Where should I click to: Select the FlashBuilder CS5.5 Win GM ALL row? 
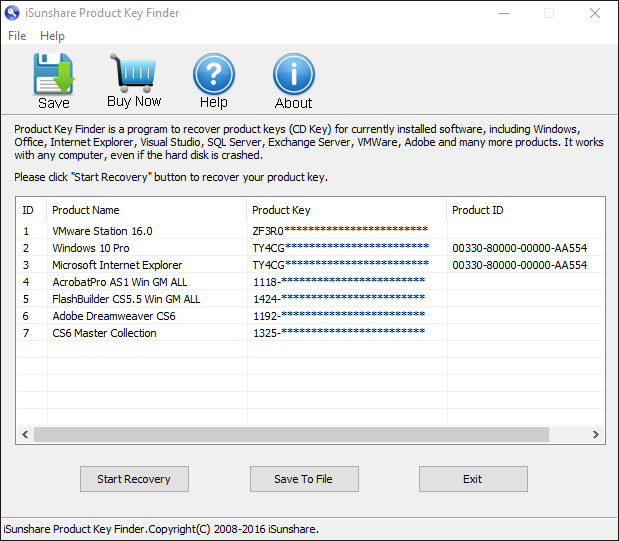click(x=311, y=299)
